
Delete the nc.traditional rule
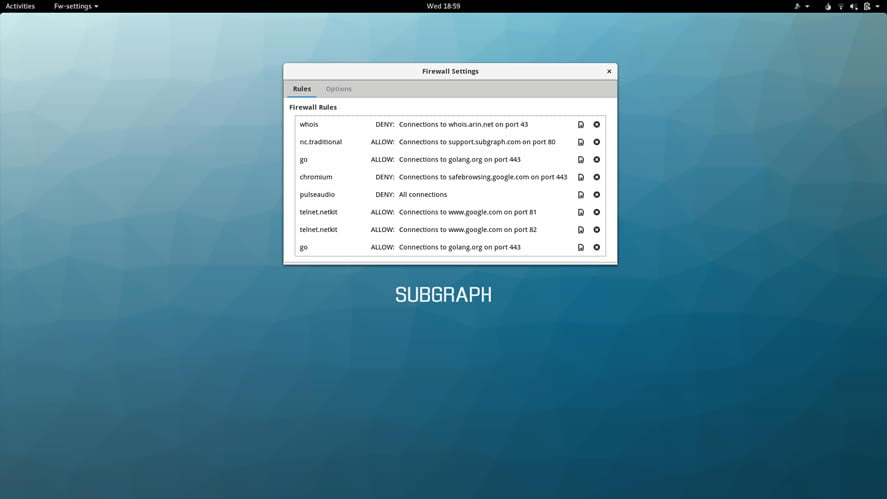click(x=596, y=142)
